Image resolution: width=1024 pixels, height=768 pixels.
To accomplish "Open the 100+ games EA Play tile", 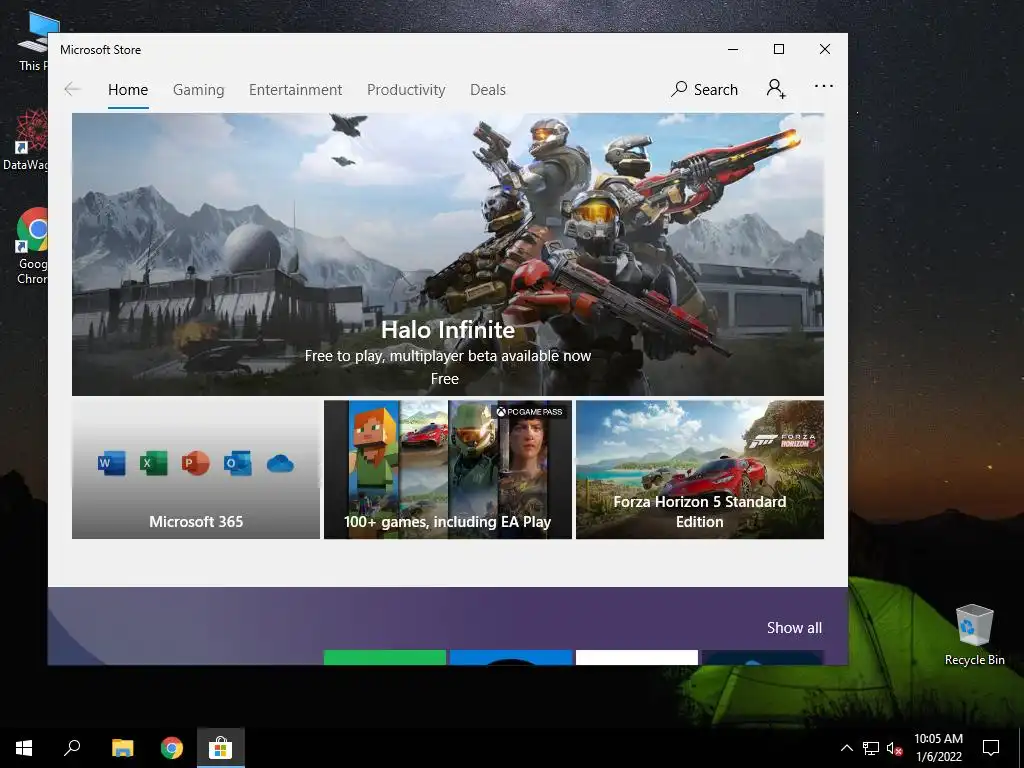I will (x=448, y=470).
